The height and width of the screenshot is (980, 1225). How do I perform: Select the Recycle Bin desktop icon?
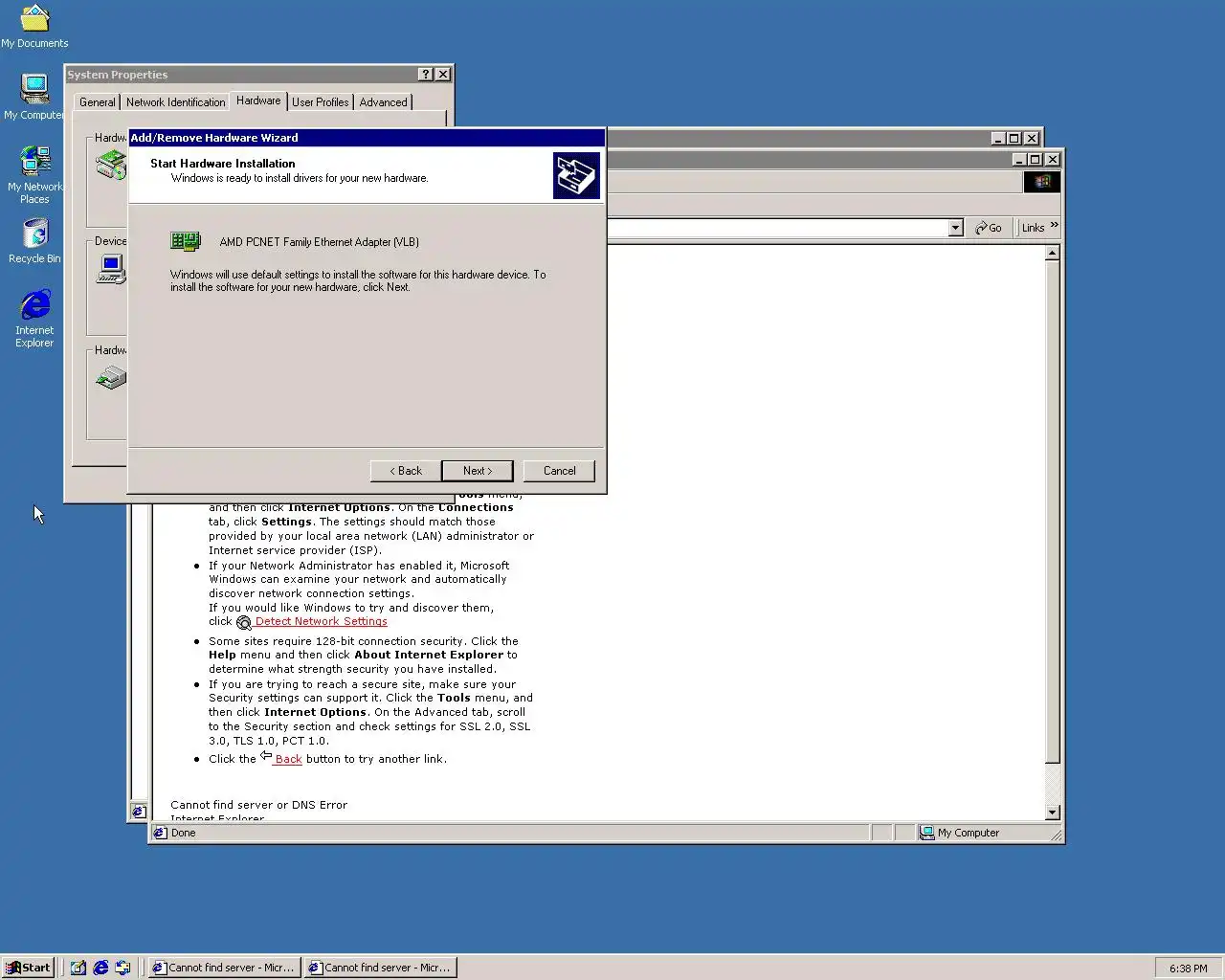pyautogui.click(x=34, y=240)
